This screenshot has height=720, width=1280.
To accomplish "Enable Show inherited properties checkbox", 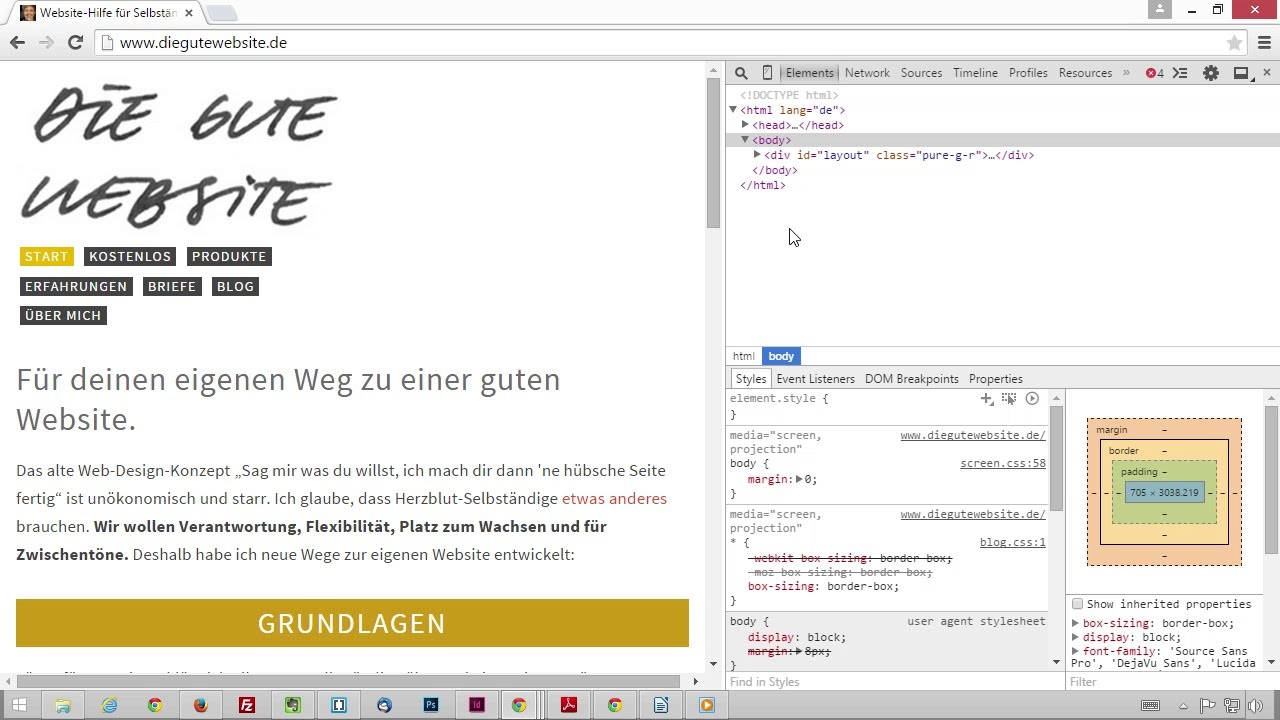I will click(x=1077, y=604).
